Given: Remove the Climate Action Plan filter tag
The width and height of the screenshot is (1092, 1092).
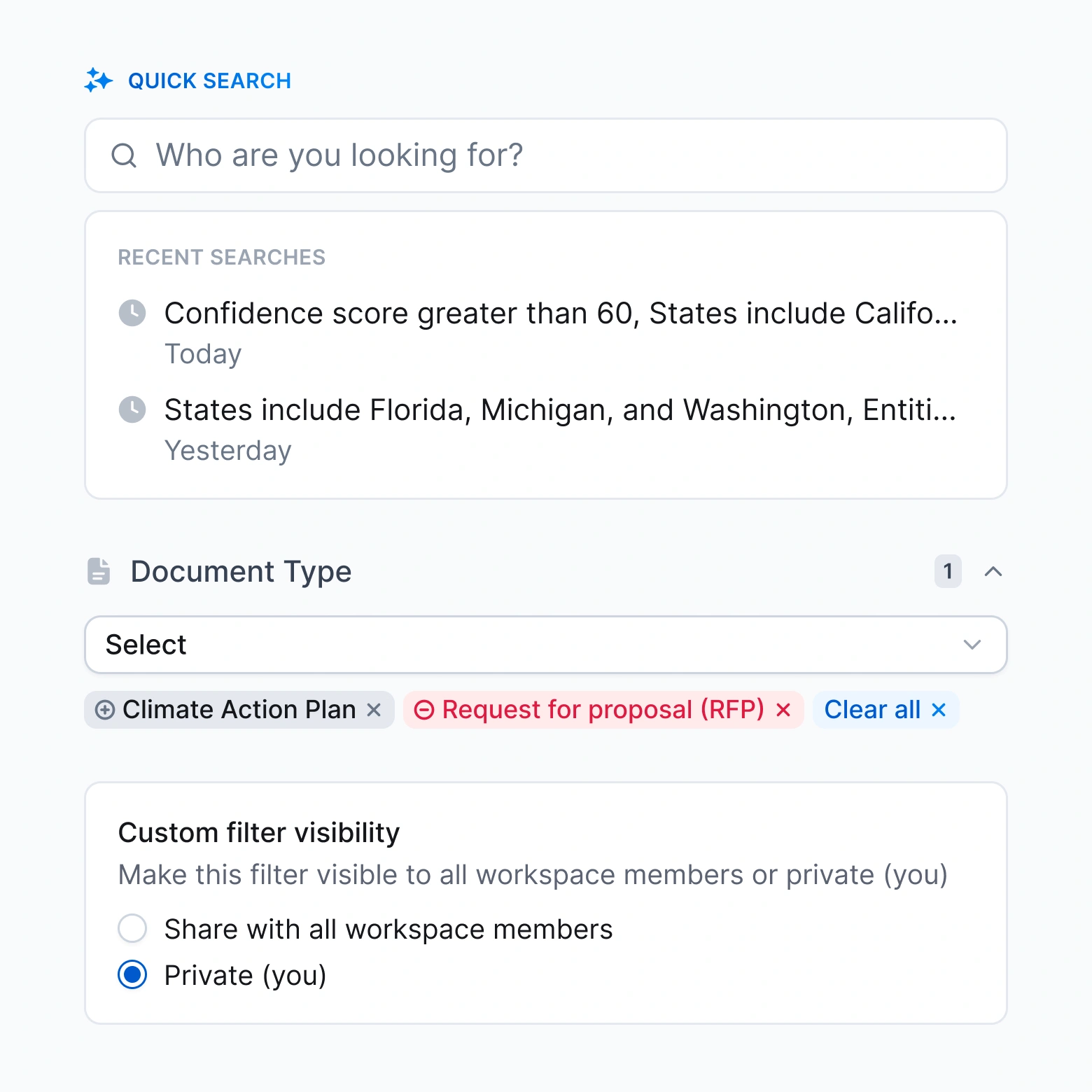Looking at the screenshot, I should pos(374,709).
